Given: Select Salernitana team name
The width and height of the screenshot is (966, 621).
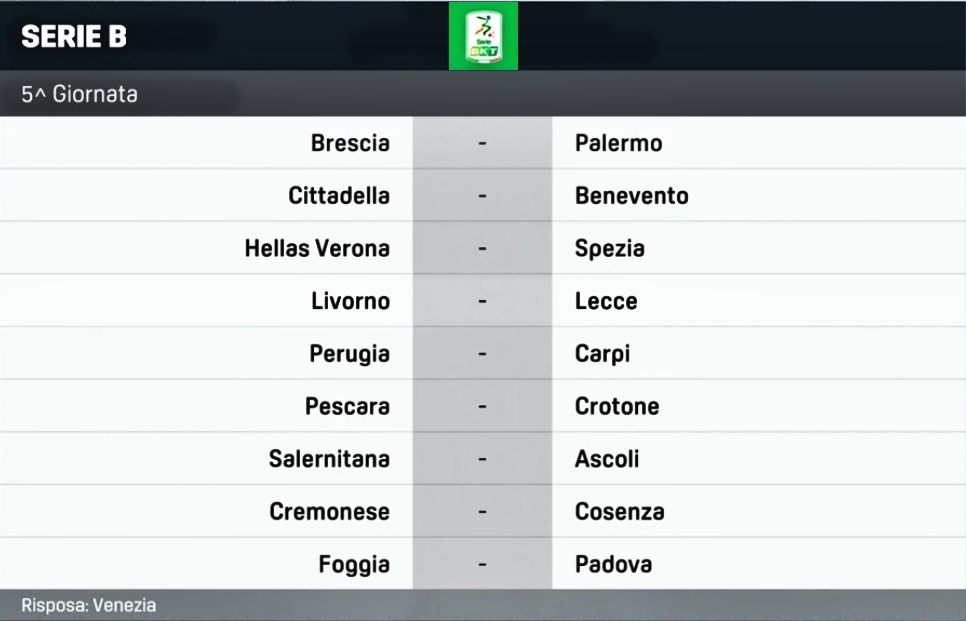Looking at the screenshot, I should (329, 459).
